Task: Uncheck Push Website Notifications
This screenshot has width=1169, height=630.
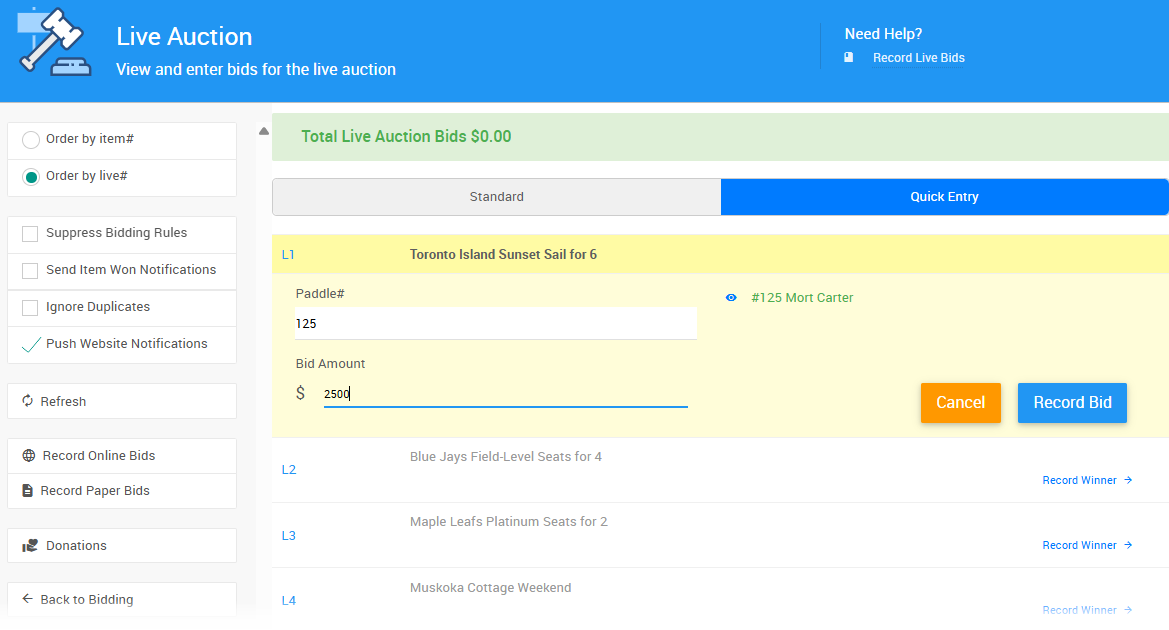Action: 31,344
